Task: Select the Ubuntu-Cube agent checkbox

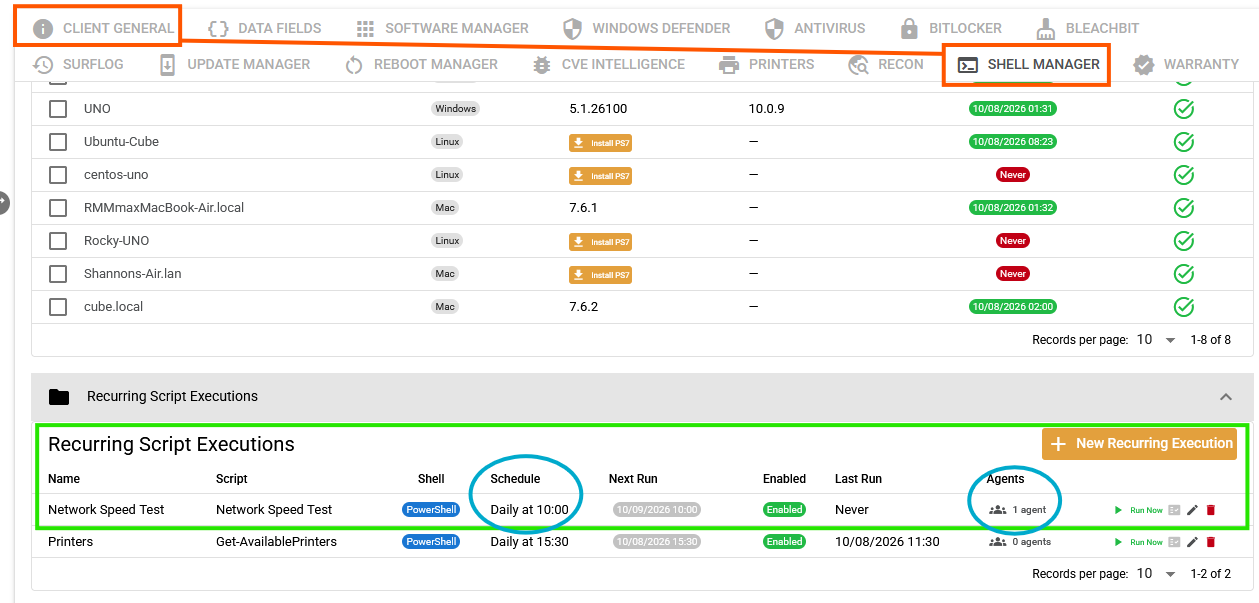Action: point(58,141)
